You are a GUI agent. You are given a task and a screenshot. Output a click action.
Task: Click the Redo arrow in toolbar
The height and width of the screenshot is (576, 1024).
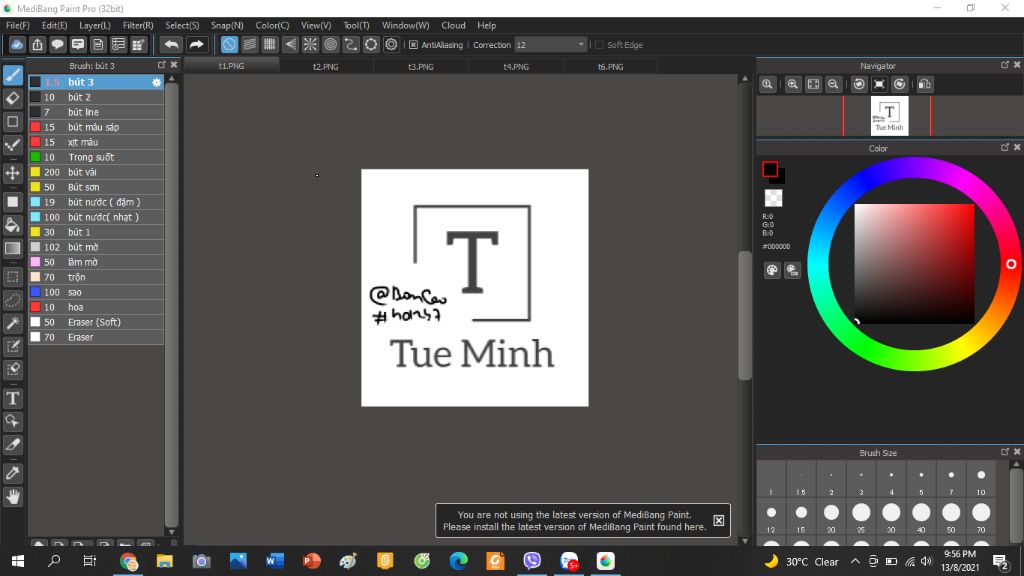[196, 44]
